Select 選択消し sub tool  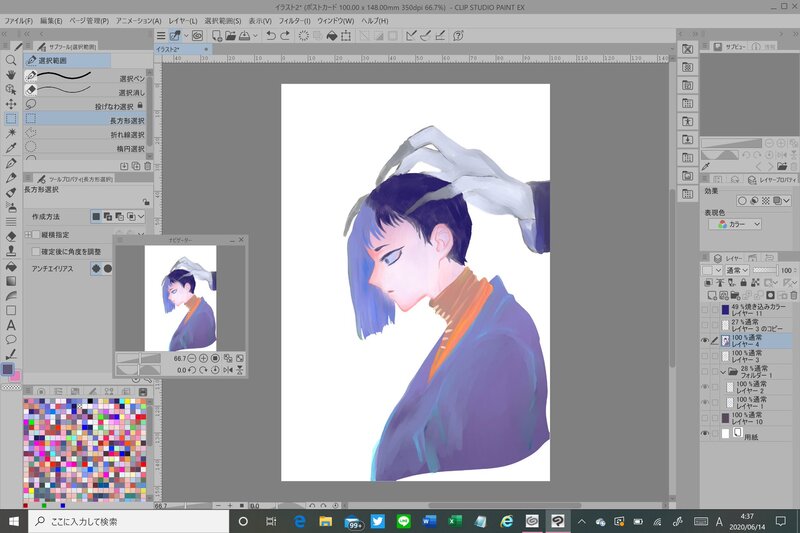85,91
